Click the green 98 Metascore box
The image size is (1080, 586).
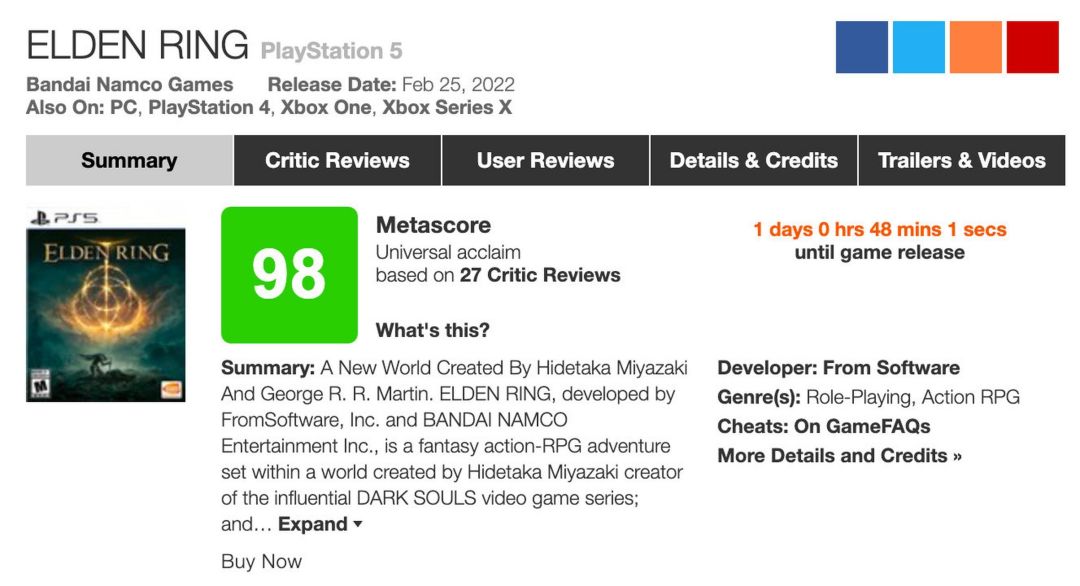[289, 275]
